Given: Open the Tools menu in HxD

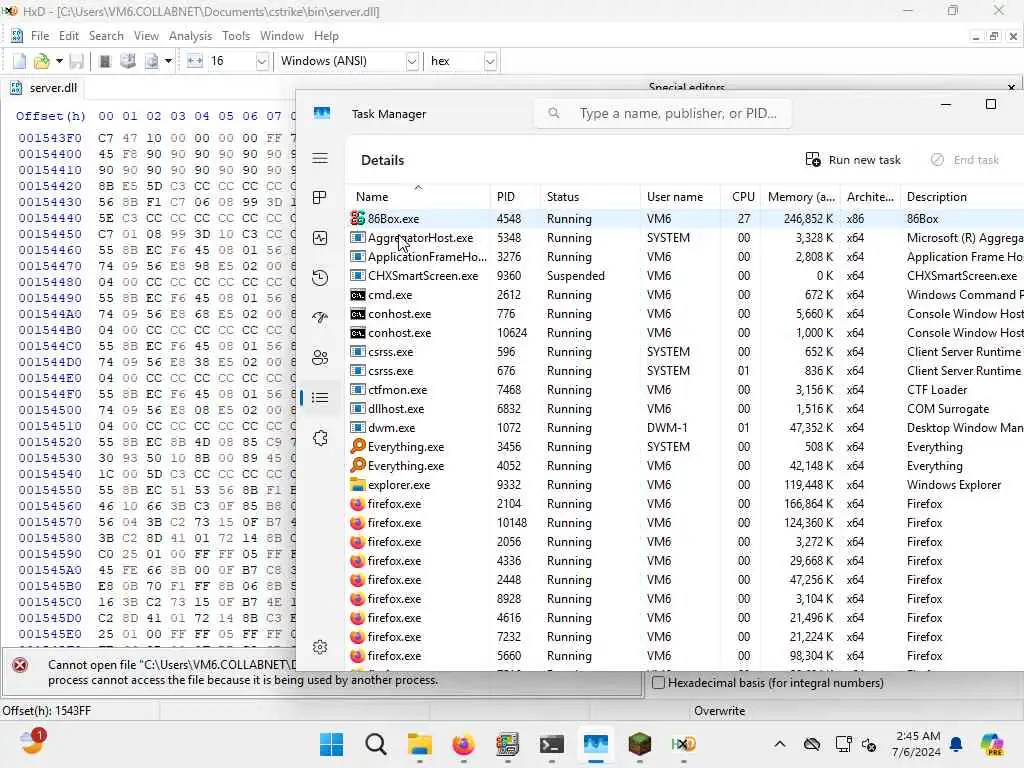Looking at the screenshot, I should [236, 36].
